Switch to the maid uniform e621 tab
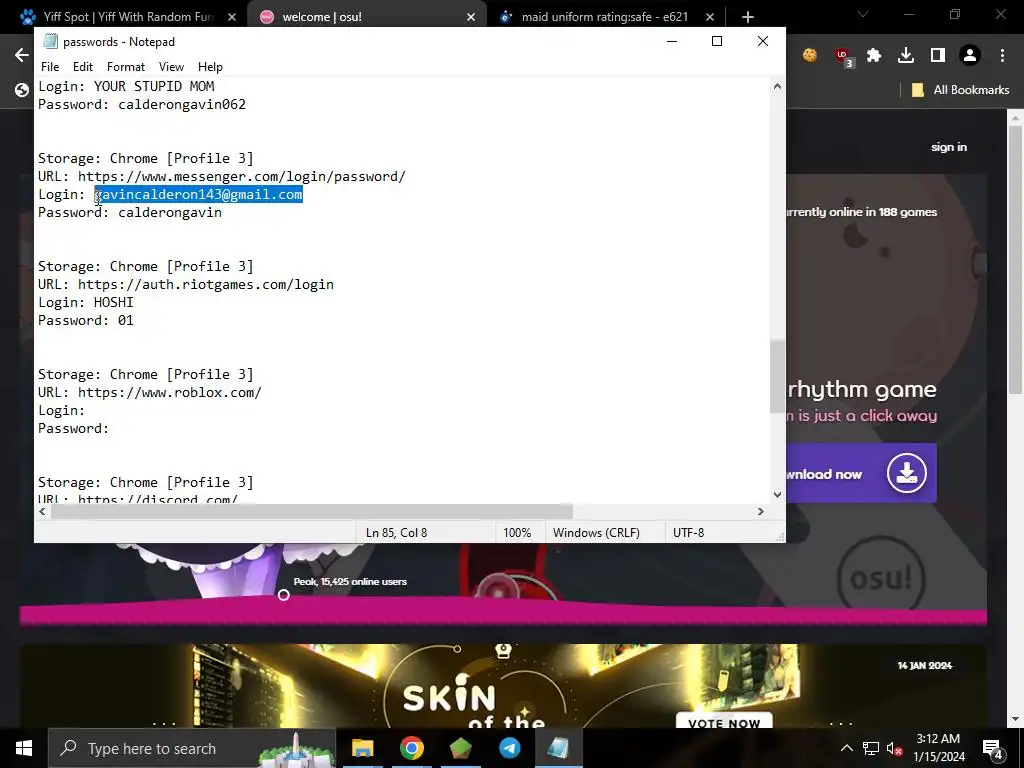1024x768 pixels. coord(604,17)
